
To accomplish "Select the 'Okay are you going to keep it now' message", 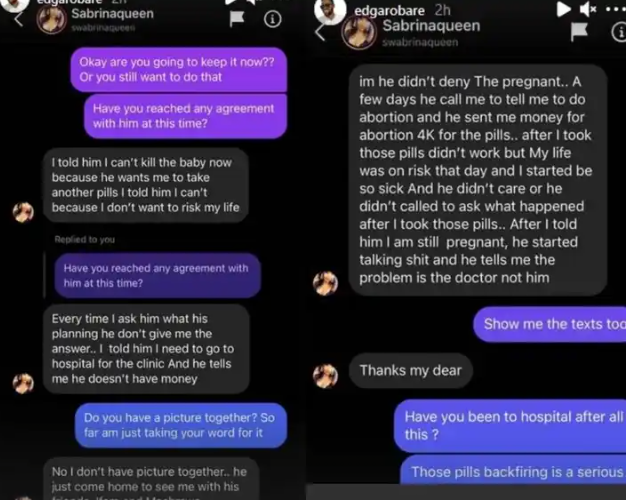I will click(x=179, y=69).
